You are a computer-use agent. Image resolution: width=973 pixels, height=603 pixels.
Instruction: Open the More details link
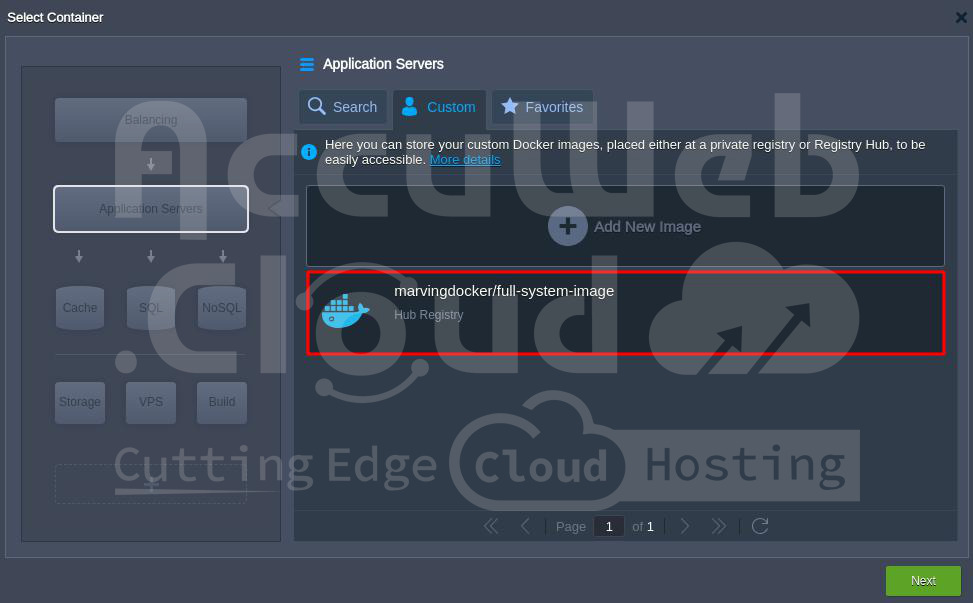[x=465, y=160]
